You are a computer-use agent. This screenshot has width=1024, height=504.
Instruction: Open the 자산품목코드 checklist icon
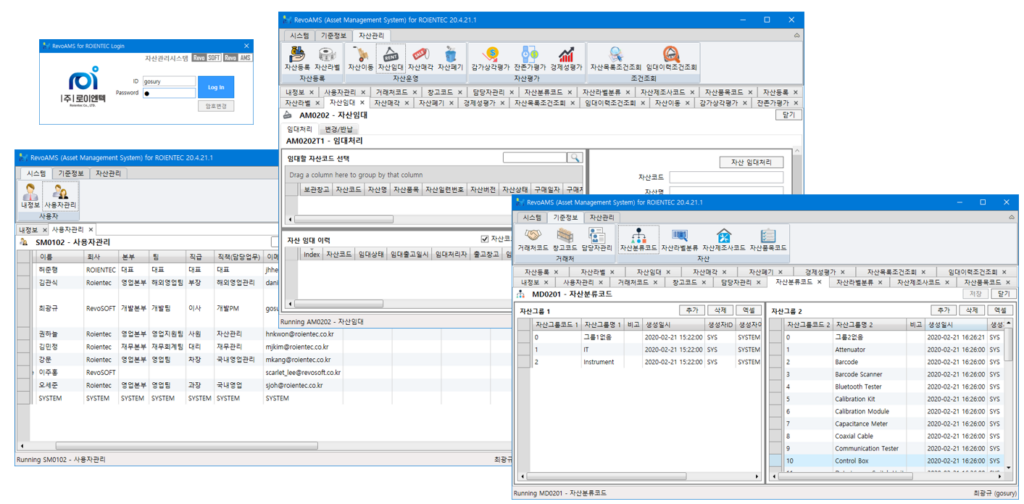pyautogui.click(x=768, y=239)
